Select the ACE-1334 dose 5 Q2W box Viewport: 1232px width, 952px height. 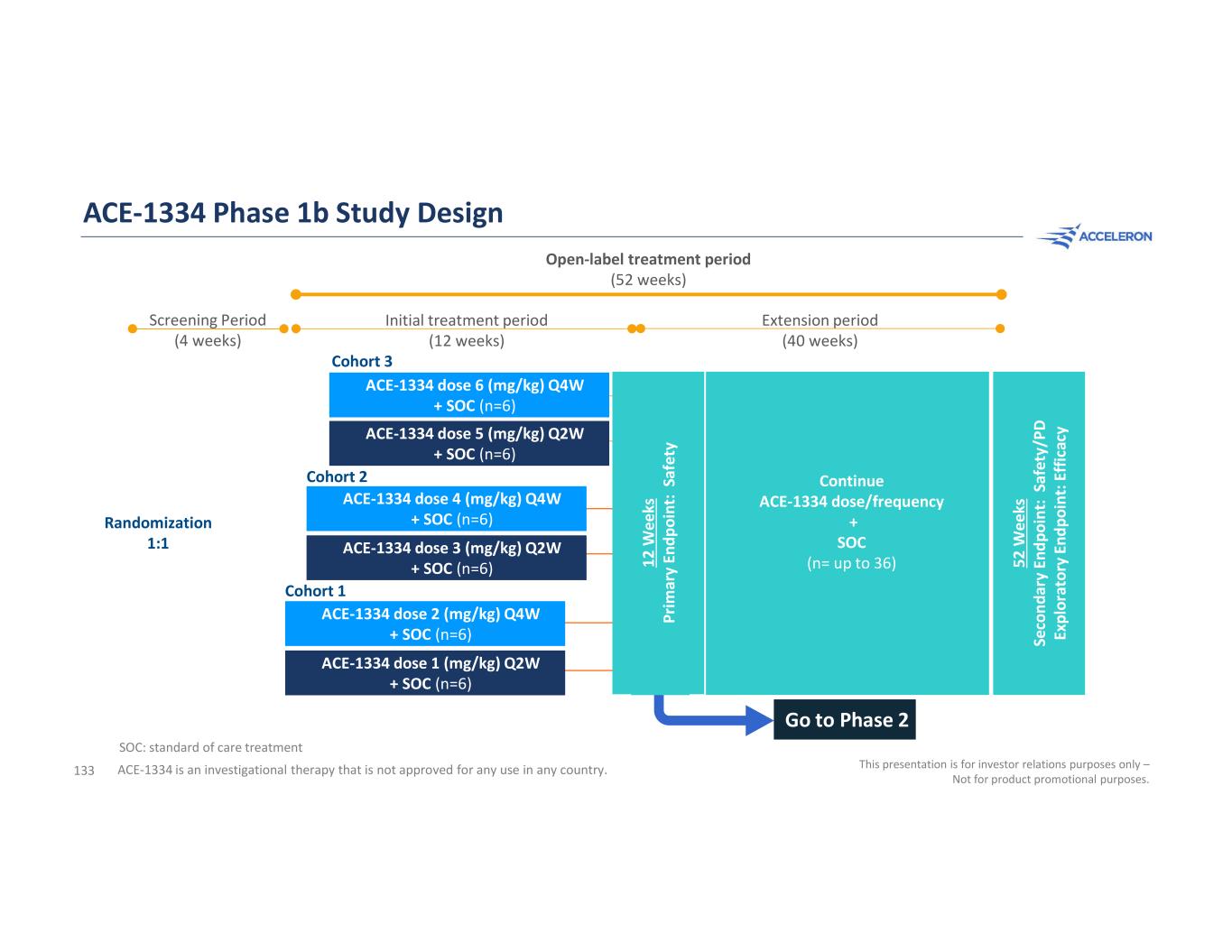click(x=468, y=444)
